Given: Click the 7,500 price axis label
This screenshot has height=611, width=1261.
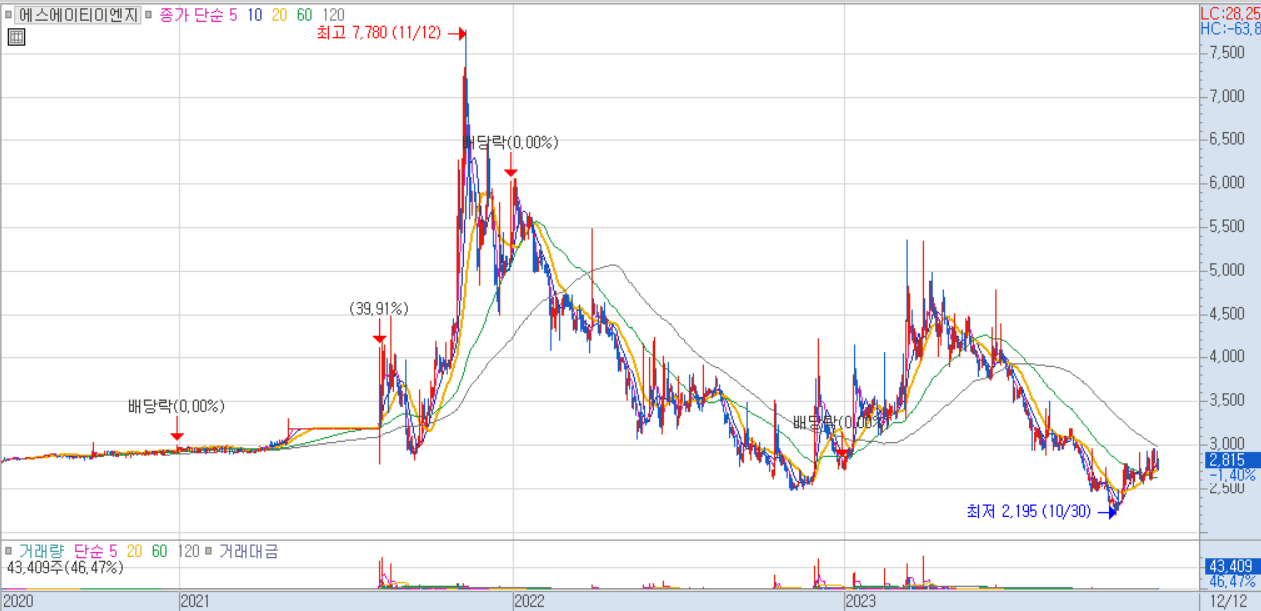Looking at the screenshot, I should 1226,53.
